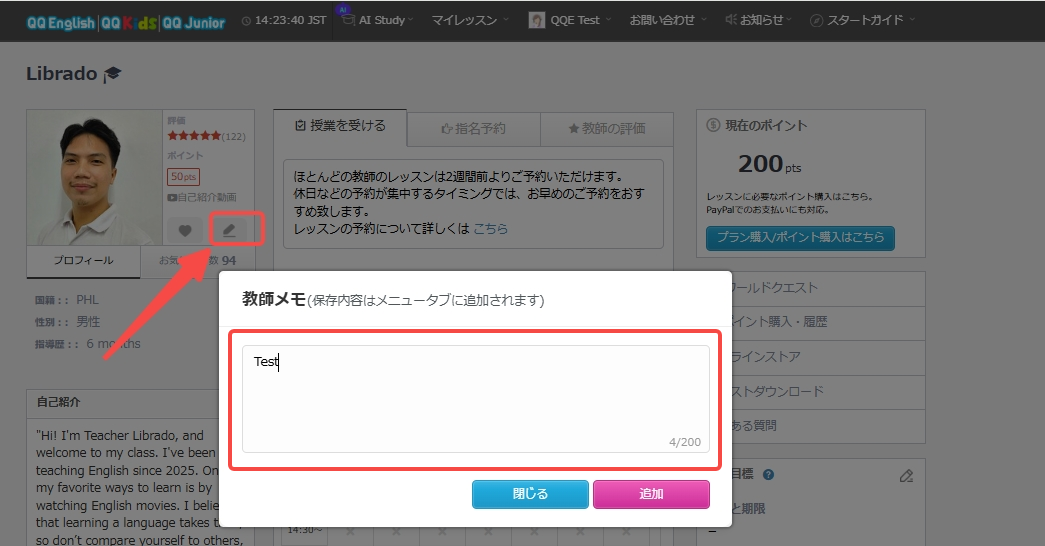Open the よくある質問 sidebar item
Image resolution: width=1045 pixels, height=546 pixels.
pos(811,425)
